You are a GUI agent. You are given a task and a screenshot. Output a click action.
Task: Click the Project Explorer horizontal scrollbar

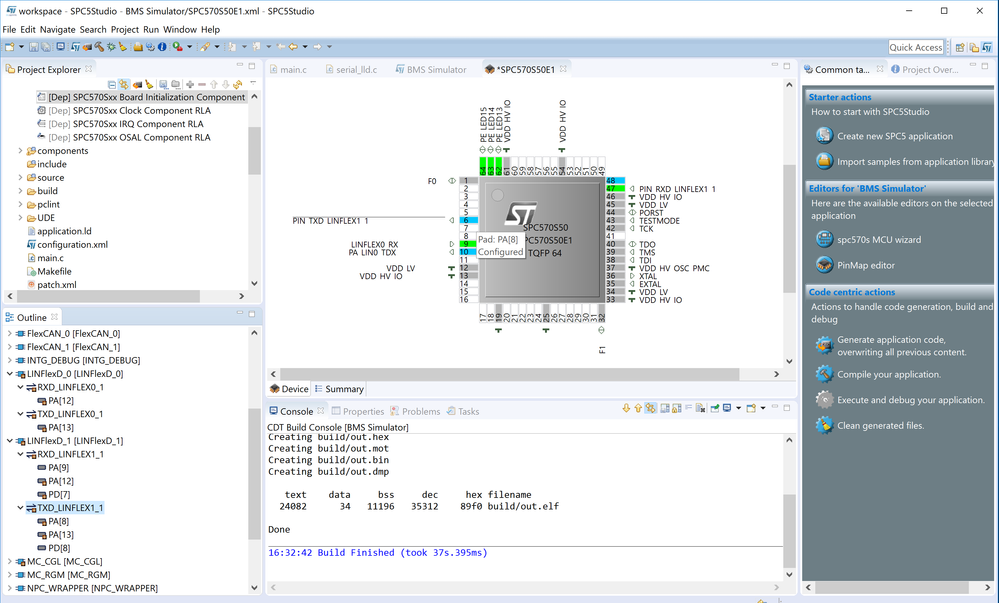click(x=108, y=296)
